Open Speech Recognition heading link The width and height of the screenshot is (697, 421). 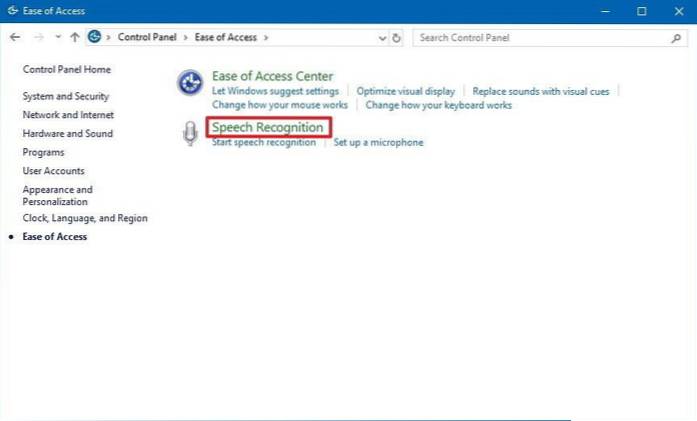268,127
